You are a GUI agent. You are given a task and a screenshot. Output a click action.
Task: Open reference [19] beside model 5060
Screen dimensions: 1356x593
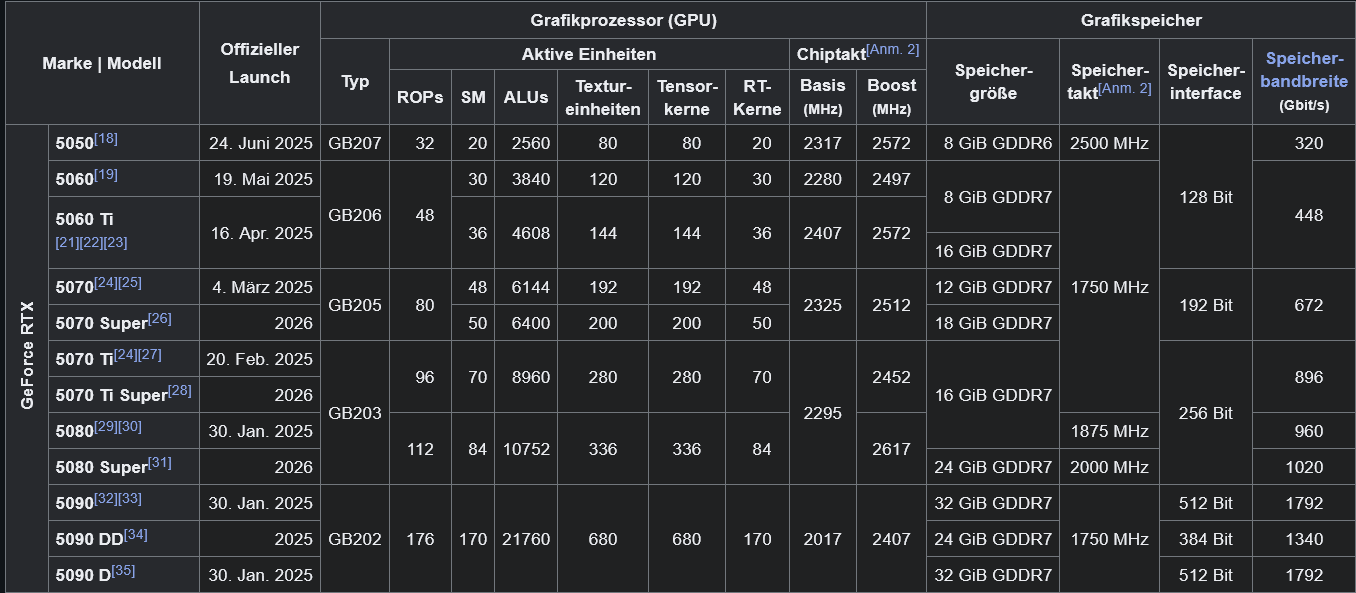tap(106, 174)
